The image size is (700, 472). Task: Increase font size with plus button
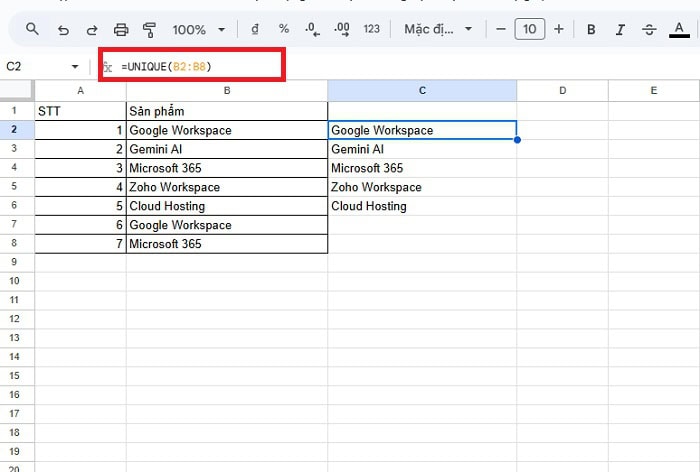[x=558, y=29]
